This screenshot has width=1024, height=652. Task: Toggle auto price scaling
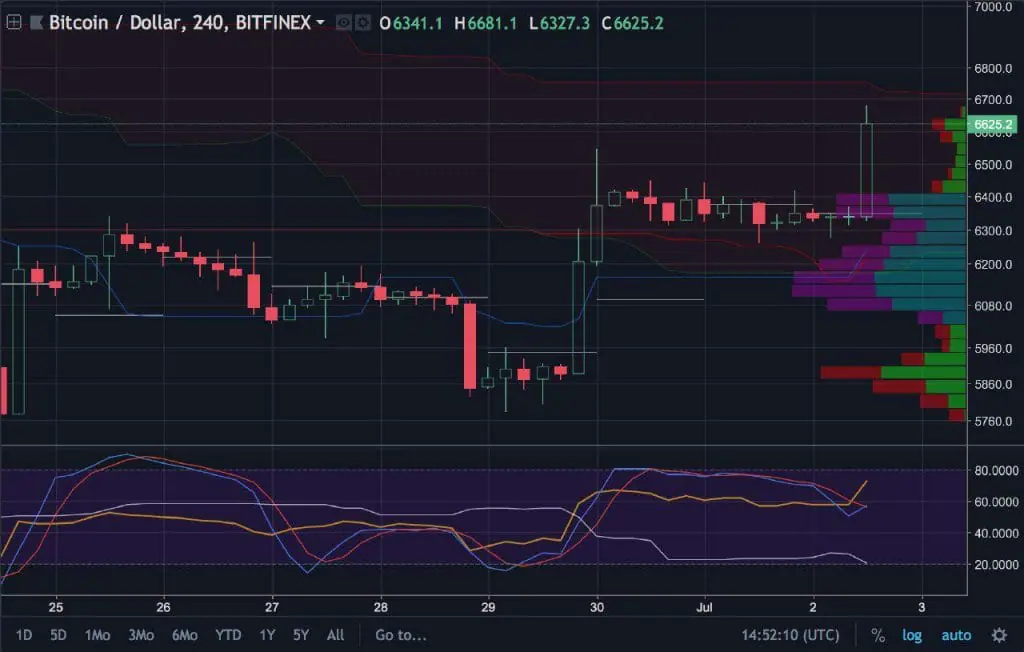tap(955, 635)
